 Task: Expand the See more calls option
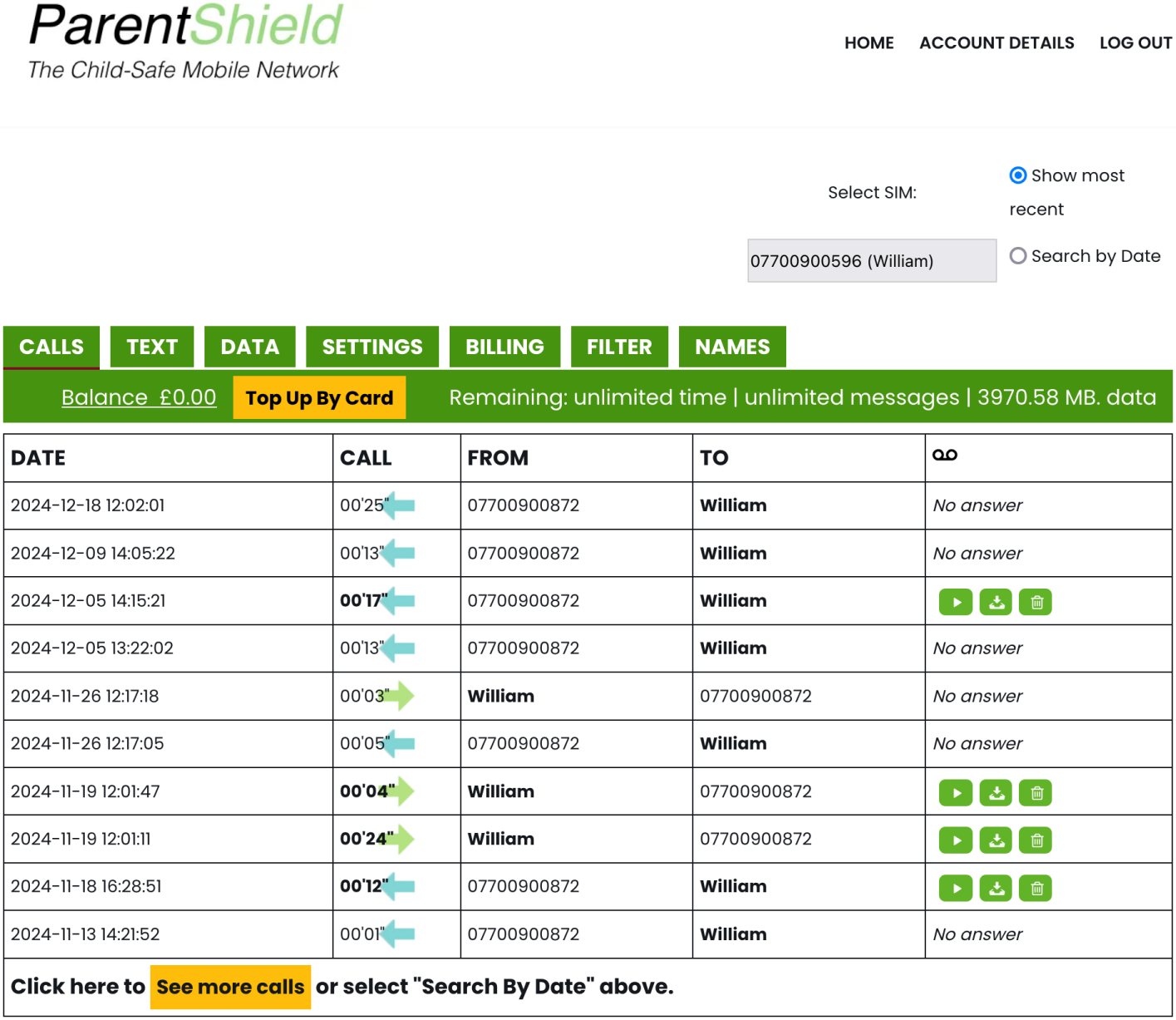pyautogui.click(x=230, y=987)
